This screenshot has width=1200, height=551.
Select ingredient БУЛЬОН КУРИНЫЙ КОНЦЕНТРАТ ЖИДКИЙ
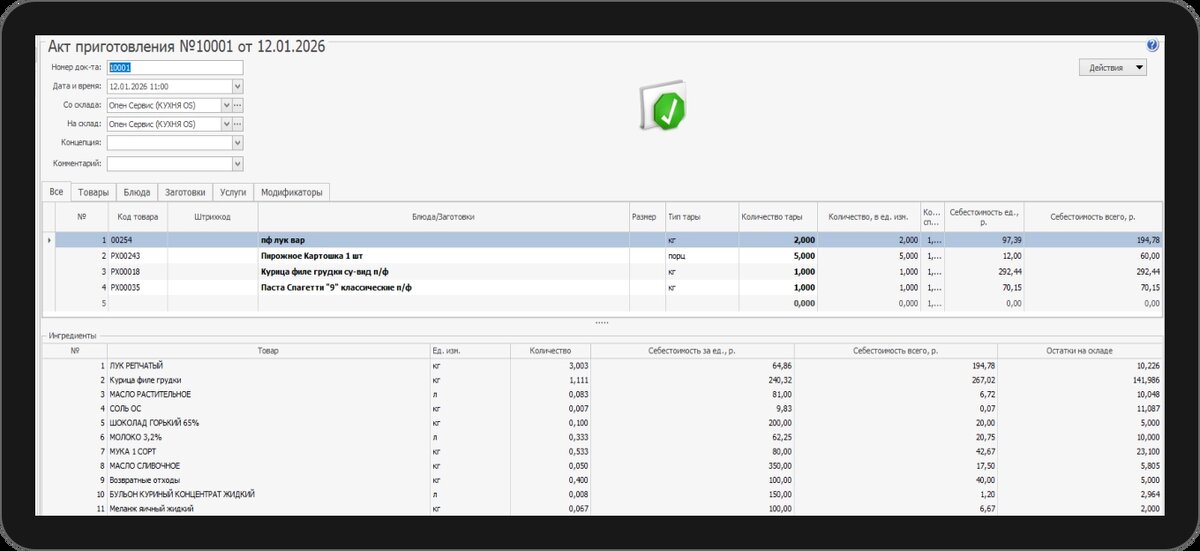pos(603,494)
